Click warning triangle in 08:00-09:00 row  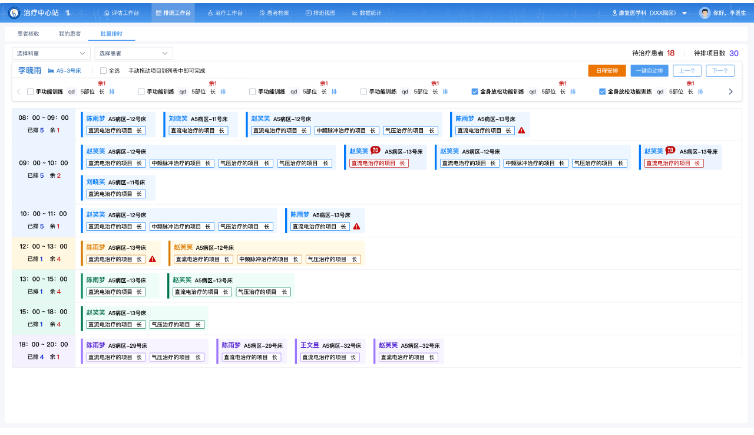tap(522, 130)
